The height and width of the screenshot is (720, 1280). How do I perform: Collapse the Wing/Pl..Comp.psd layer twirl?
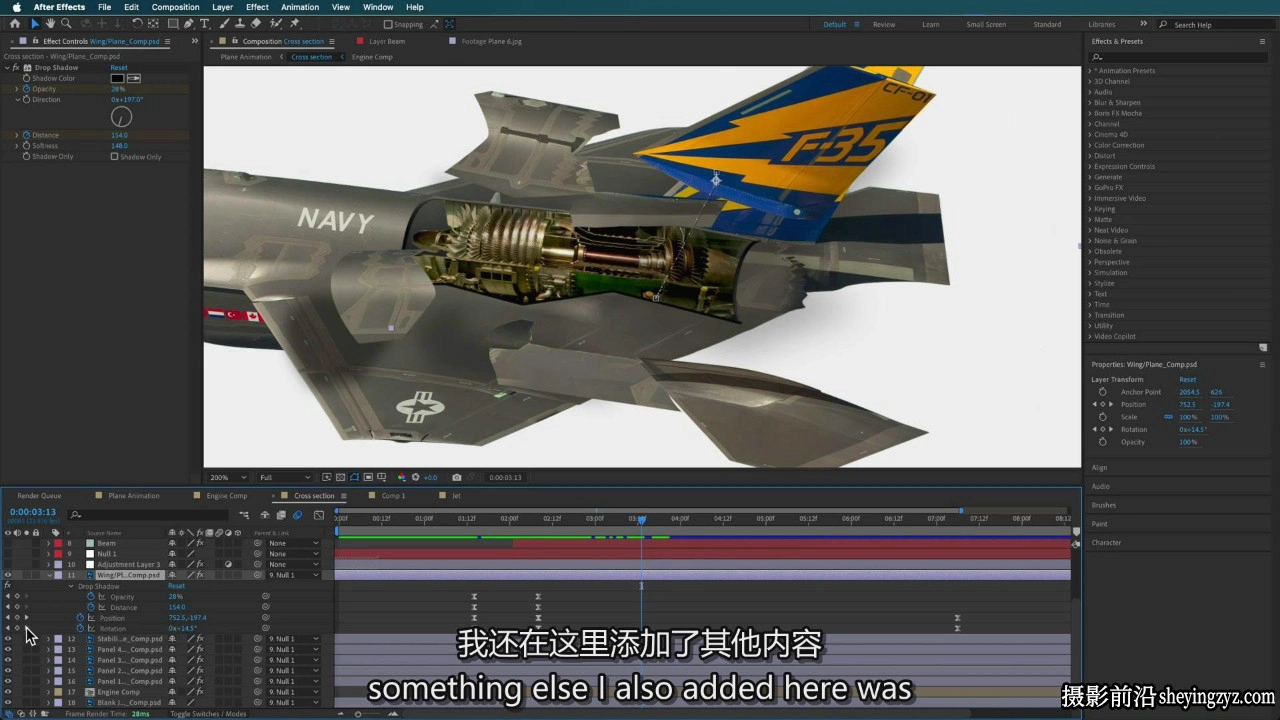pyautogui.click(x=48, y=575)
